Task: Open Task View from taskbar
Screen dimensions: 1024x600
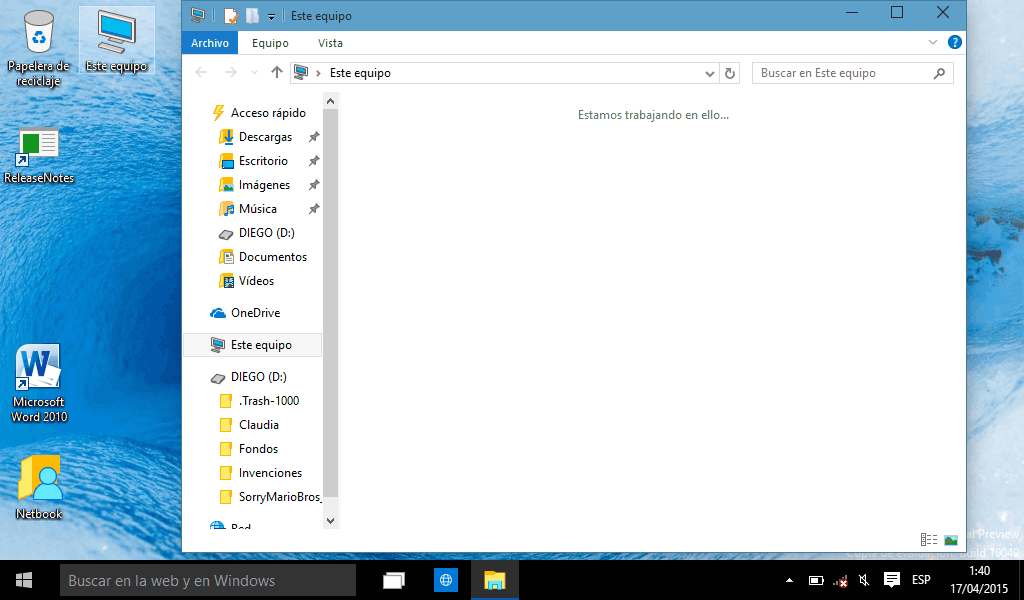Action: click(394, 580)
